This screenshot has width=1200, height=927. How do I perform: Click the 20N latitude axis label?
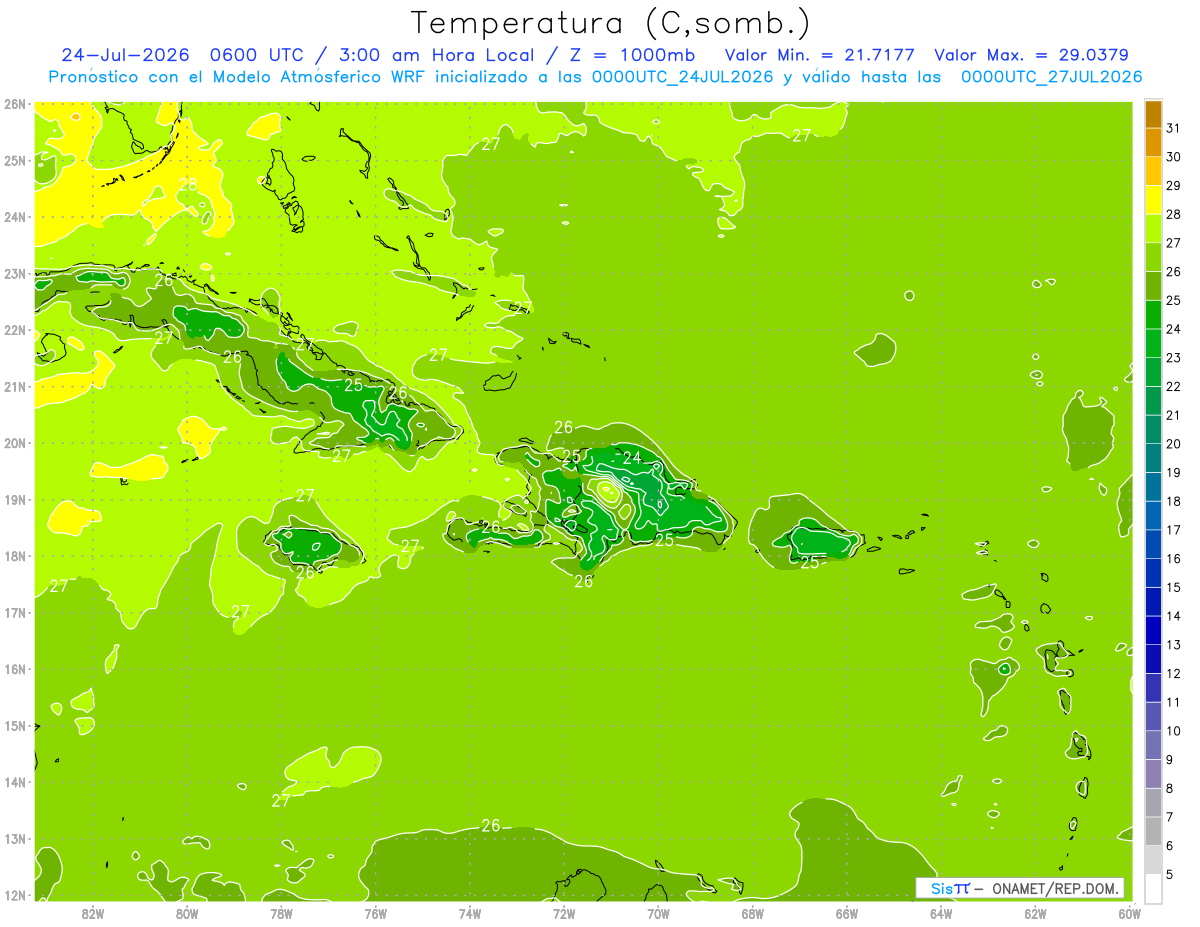(x=15, y=443)
